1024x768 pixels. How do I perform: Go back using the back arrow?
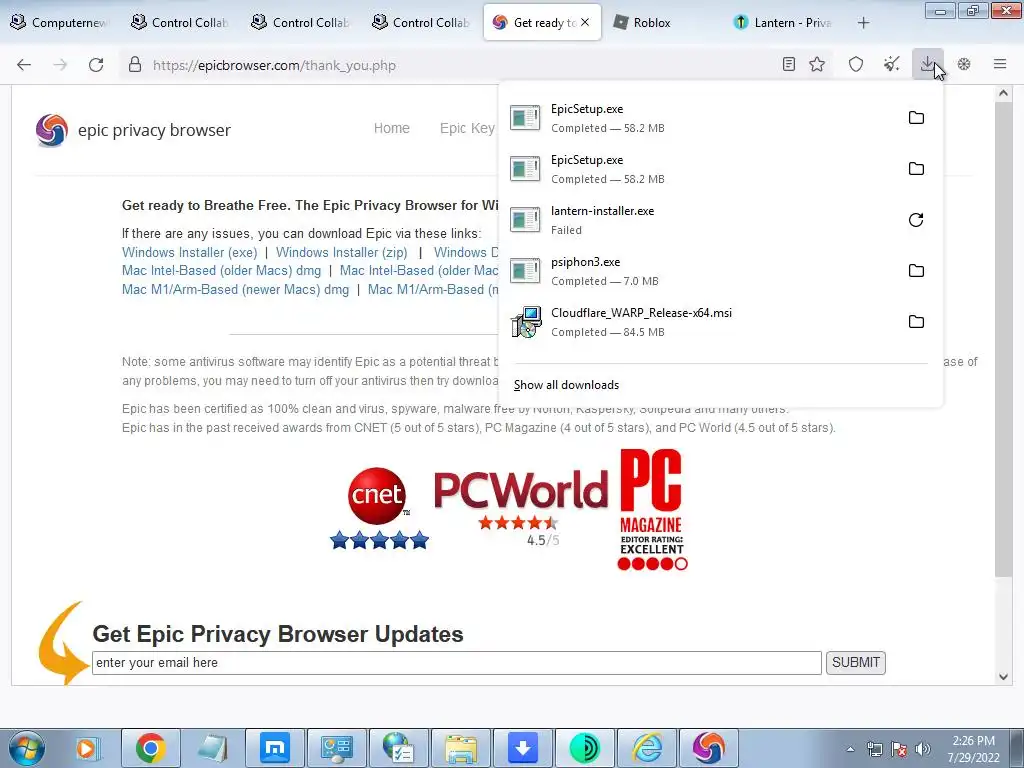coord(24,65)
